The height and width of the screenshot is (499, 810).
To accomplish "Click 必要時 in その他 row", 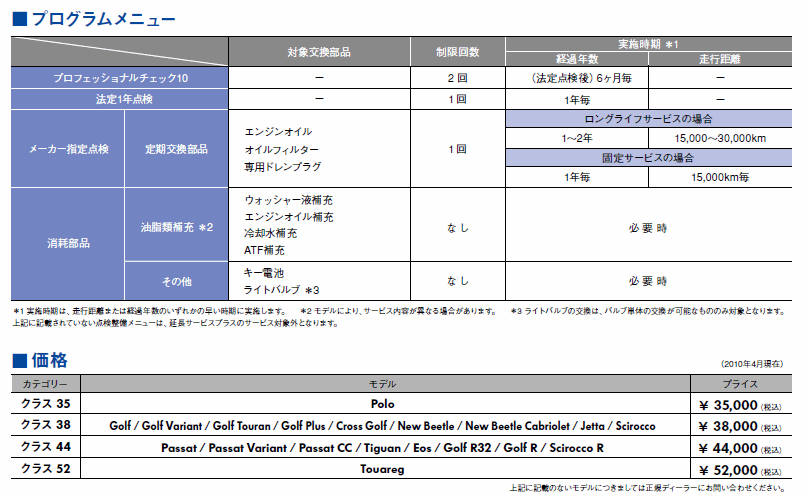I will [x=648, y=282].
